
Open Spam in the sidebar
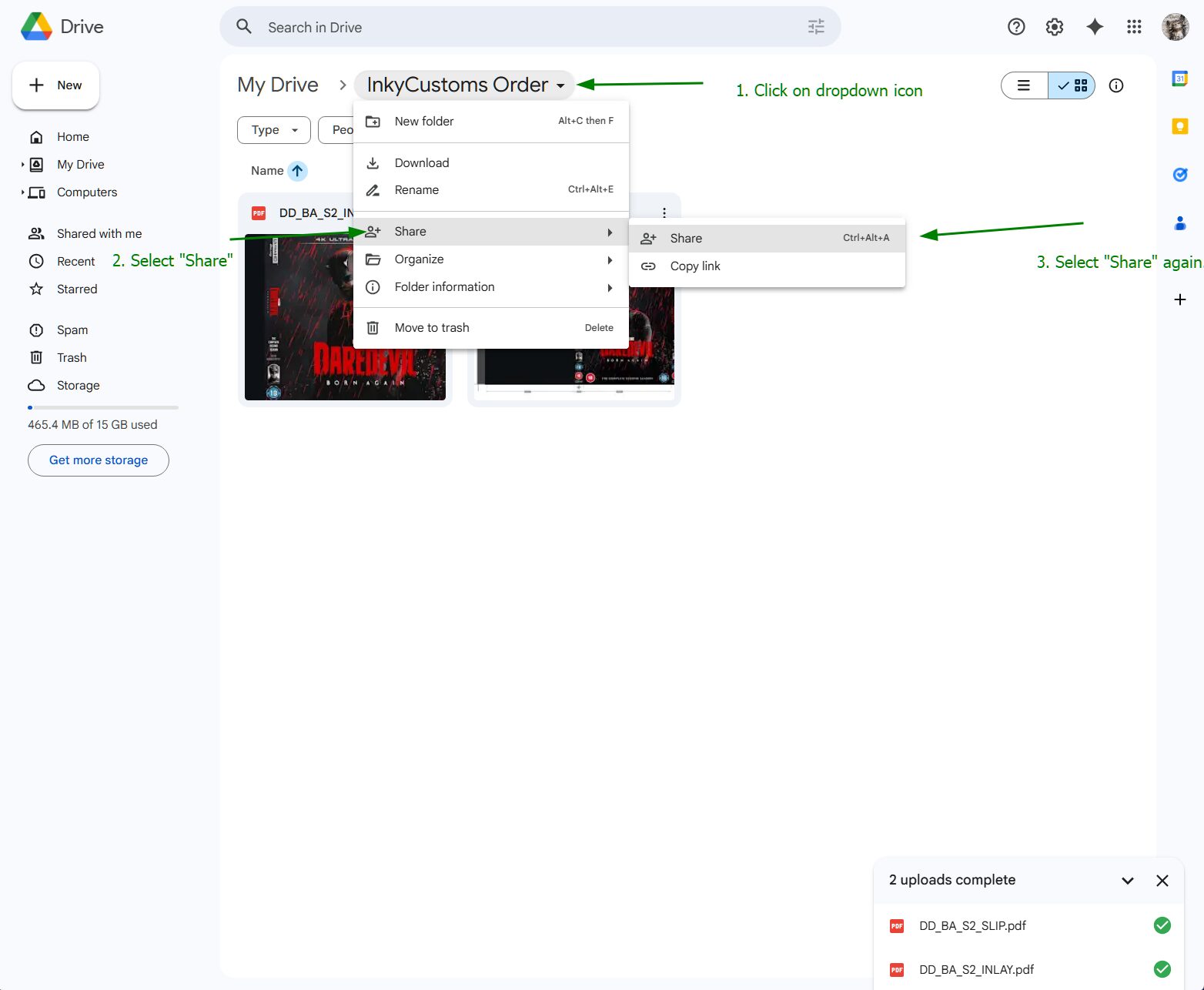coord(72,330)
